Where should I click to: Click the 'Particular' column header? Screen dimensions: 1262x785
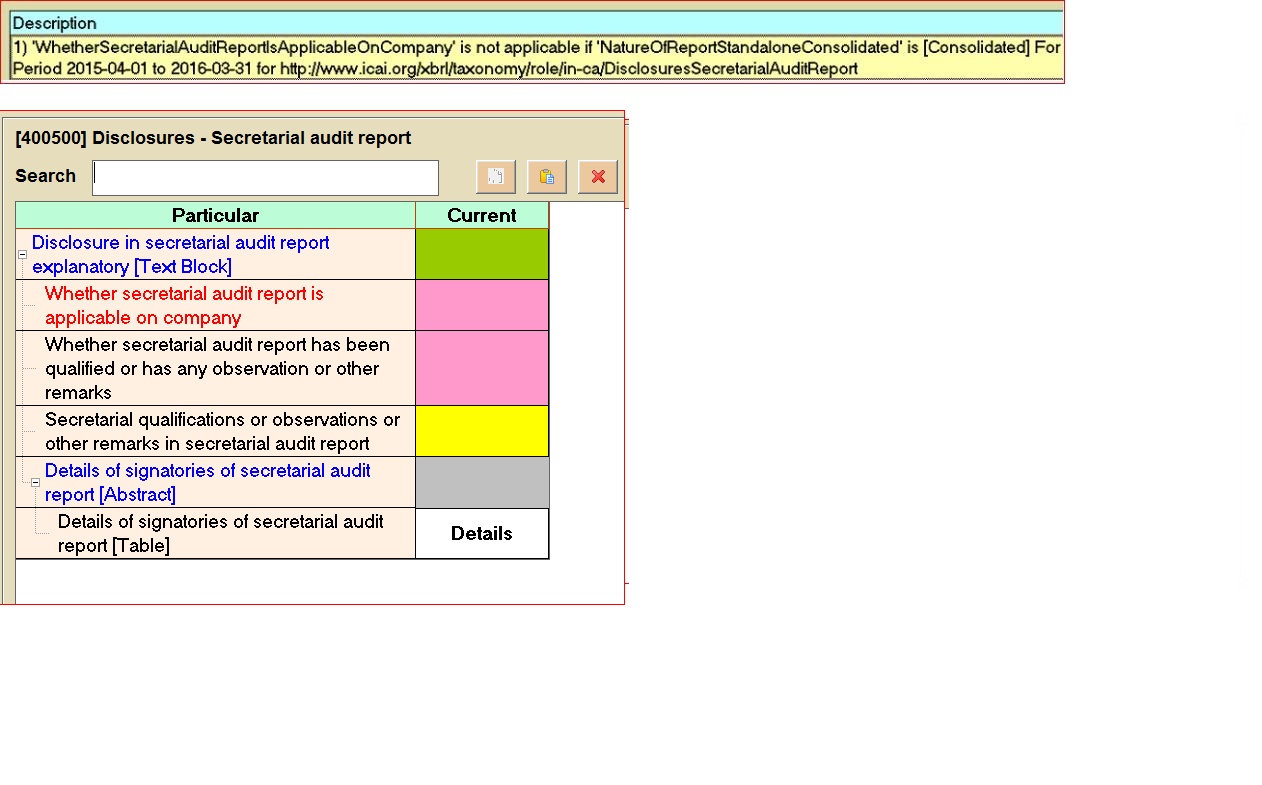(215, 216)
